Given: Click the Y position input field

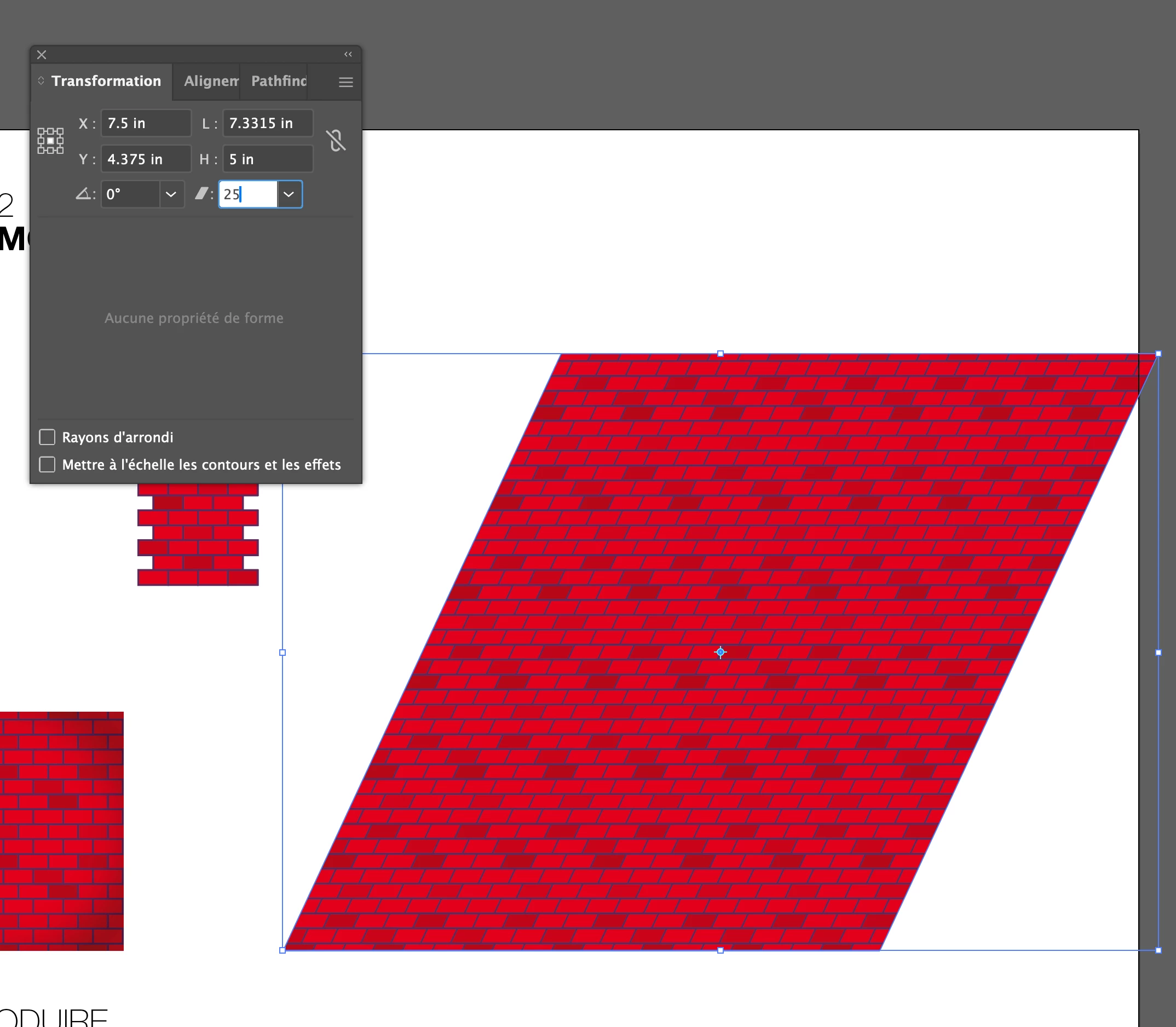Looking at the screenshot, I should tap(146, 159).
